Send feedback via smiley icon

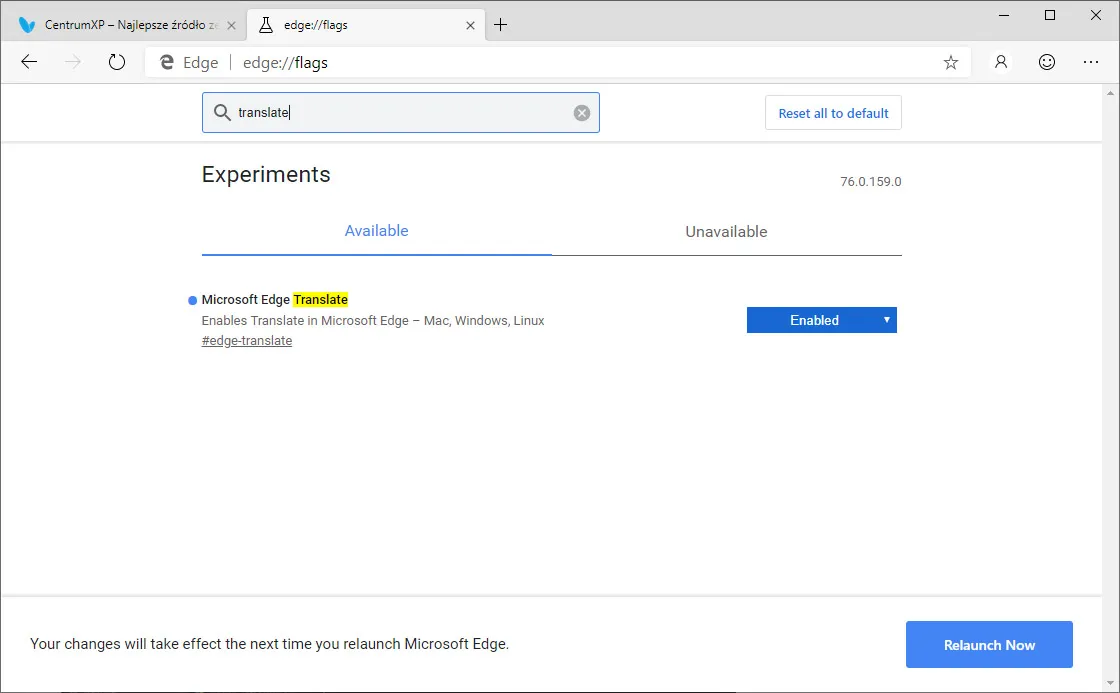click(x=1046, y=62)
